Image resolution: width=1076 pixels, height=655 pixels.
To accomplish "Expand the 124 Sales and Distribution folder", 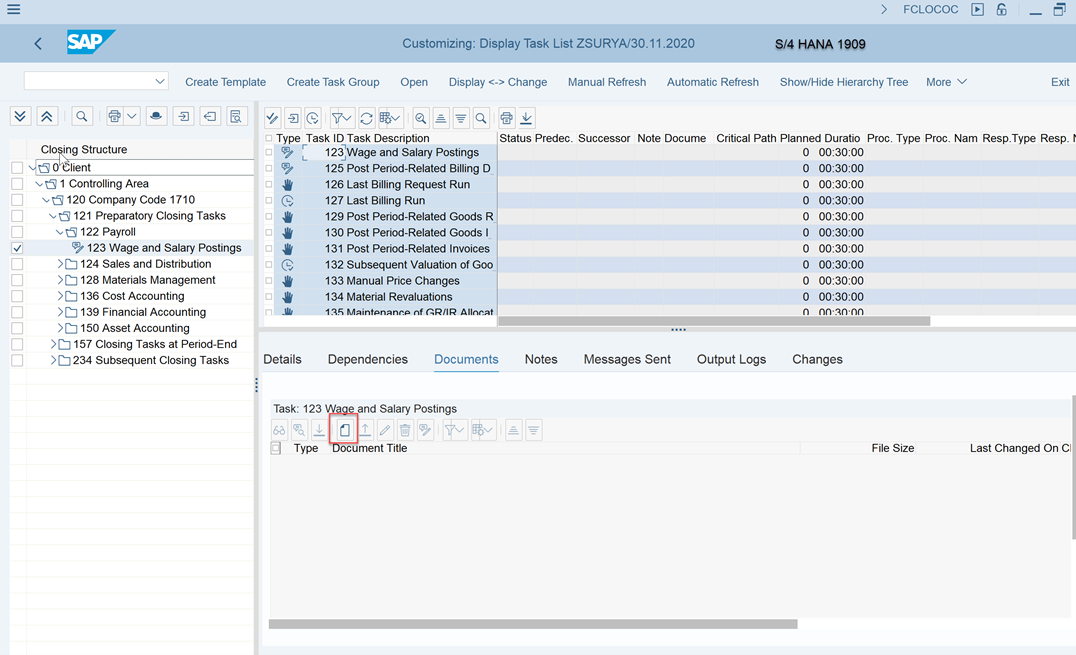I will [x=60, y=264].
